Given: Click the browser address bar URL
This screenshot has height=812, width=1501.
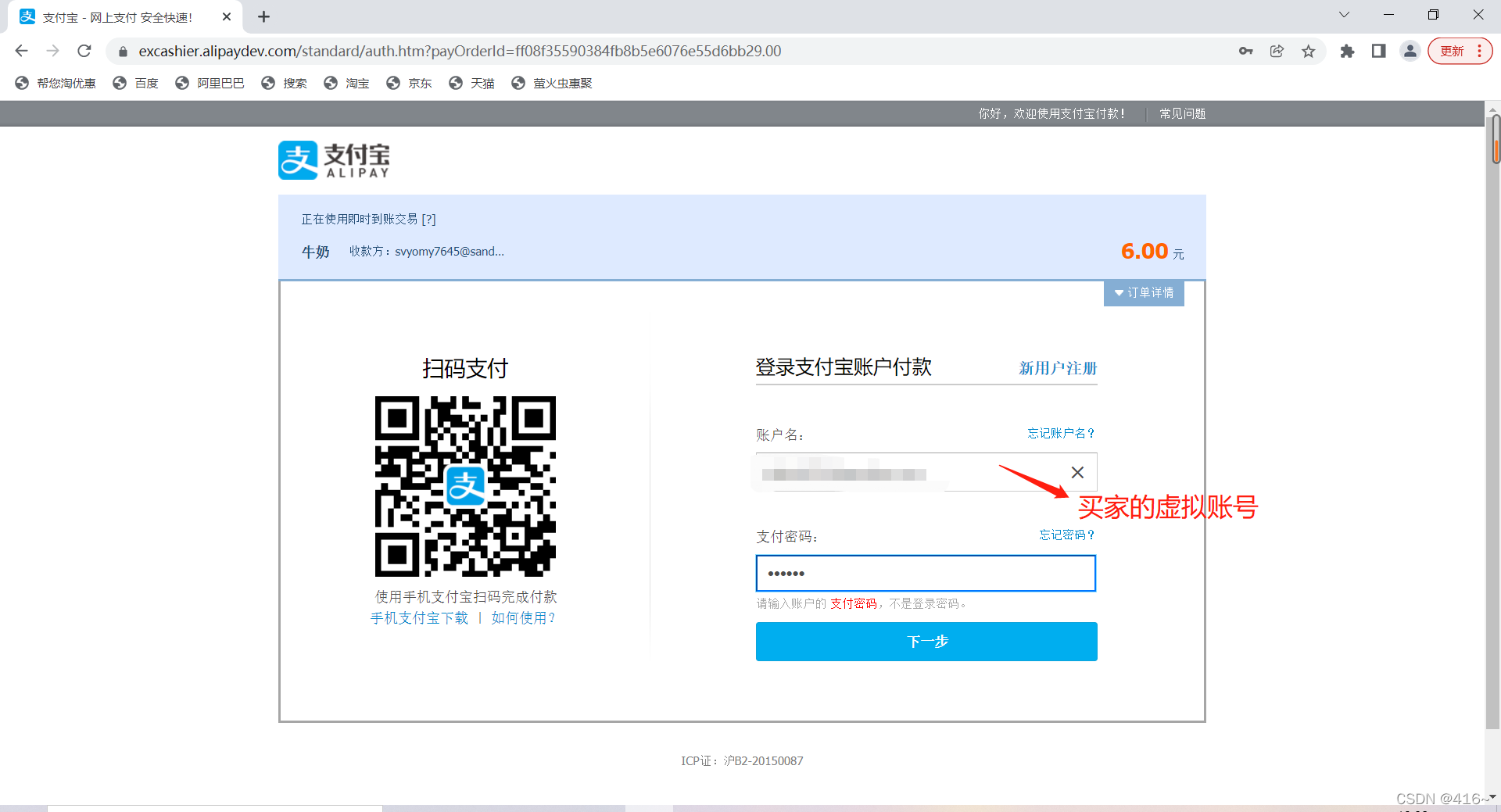Looking at the screenshot, I should 460,51.
